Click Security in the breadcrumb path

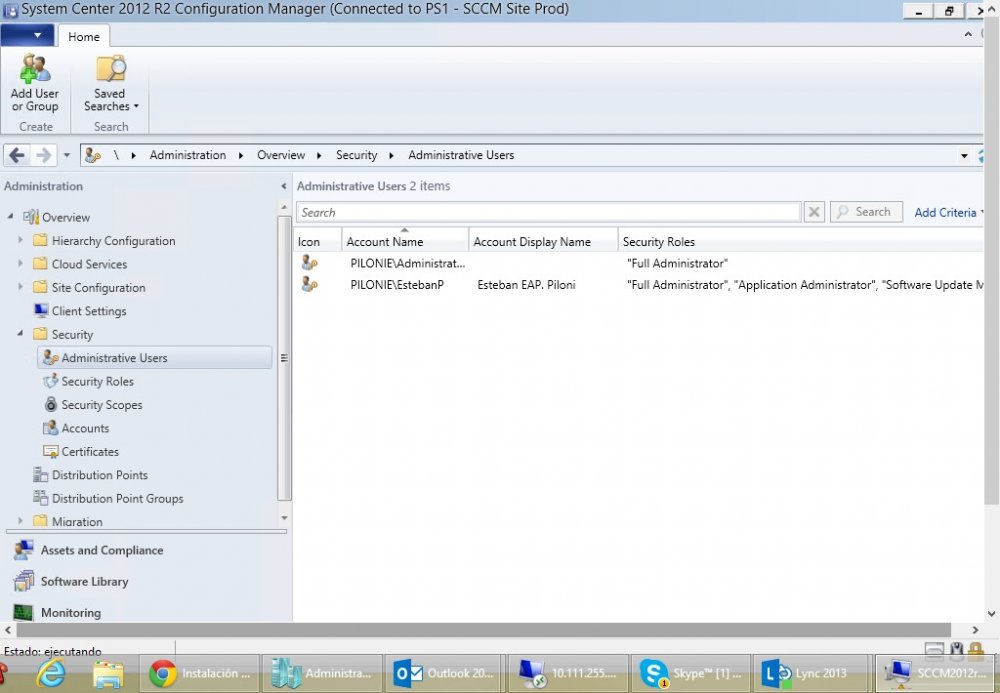pyautogui.click(x=356, y=155)
